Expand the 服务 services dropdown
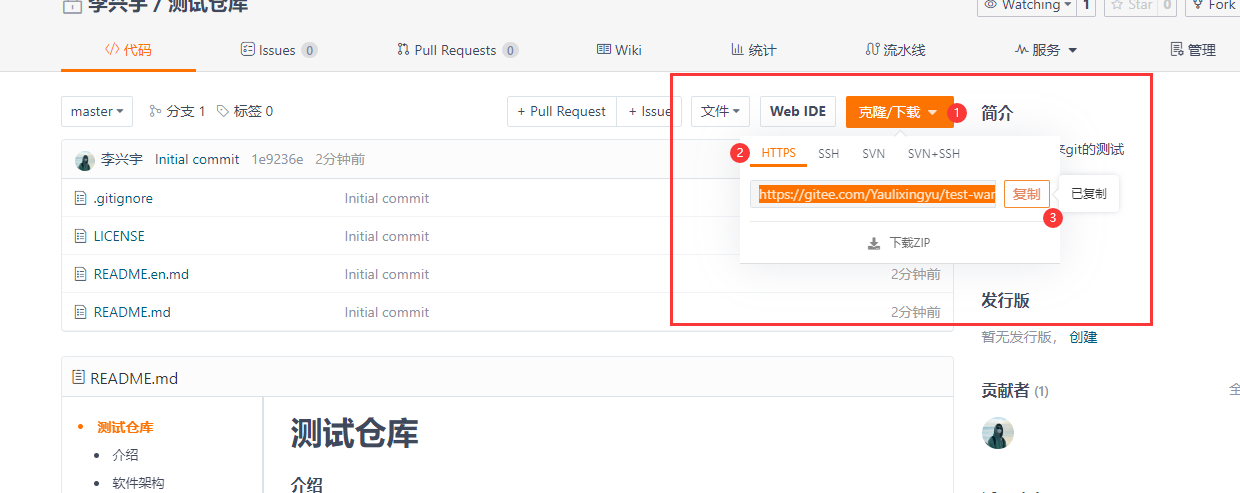 pyautogui.click(x=1045, y=50)
